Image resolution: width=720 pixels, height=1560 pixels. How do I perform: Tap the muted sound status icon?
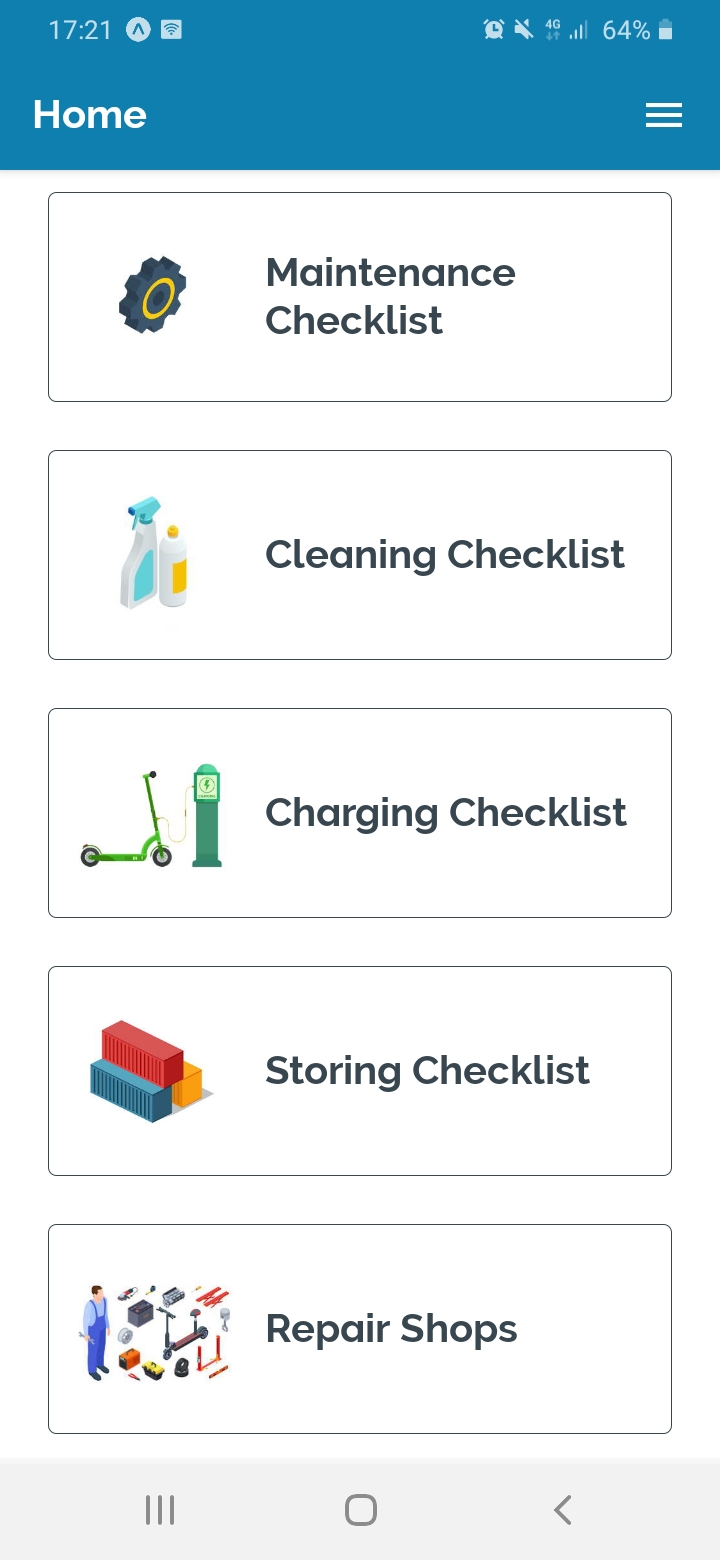523,30
